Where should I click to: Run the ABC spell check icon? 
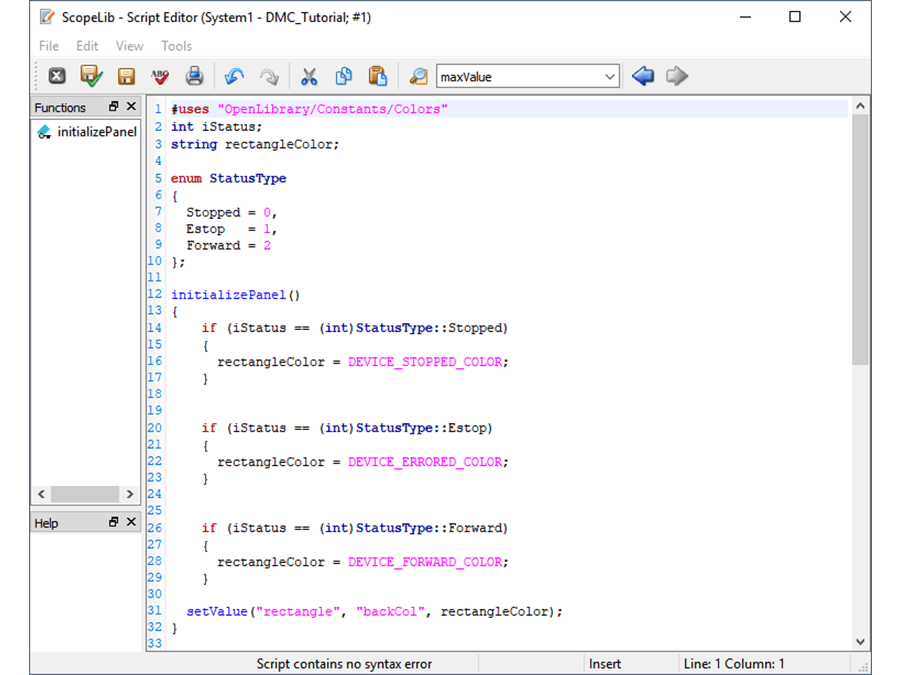[160, 76]
